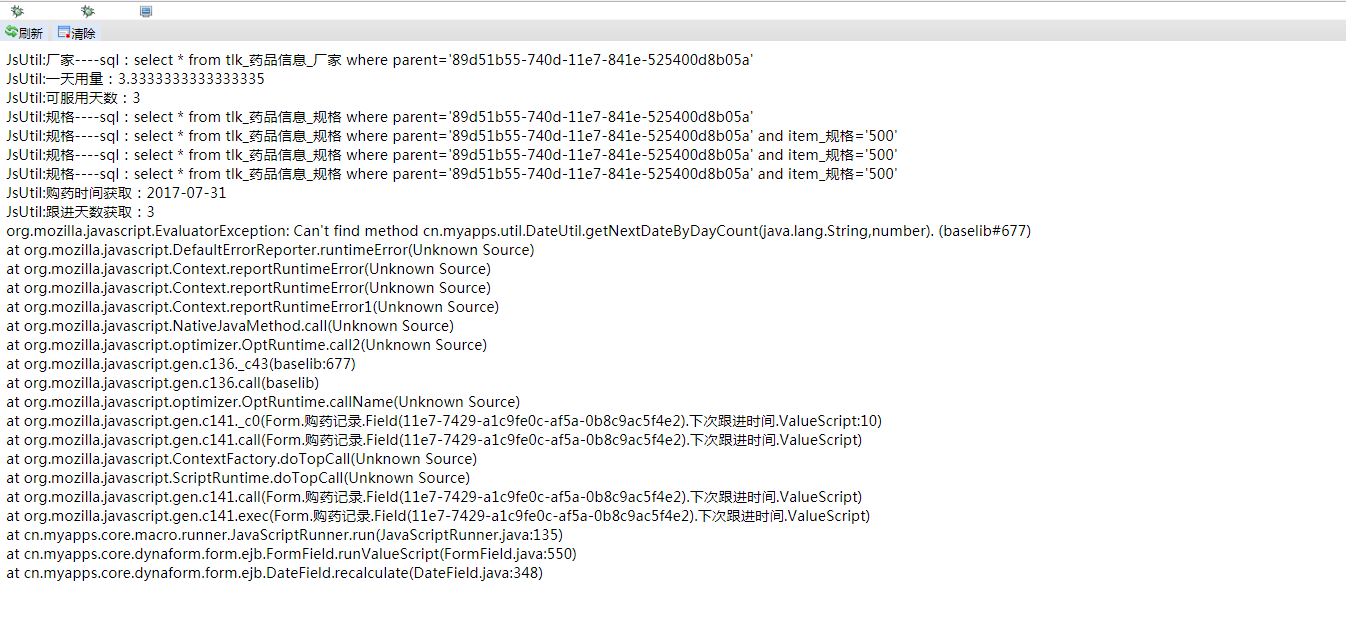Select the 可服用天数：3 log line
Viewport: 1346px width, 628px height.
(x=73, y=98)
